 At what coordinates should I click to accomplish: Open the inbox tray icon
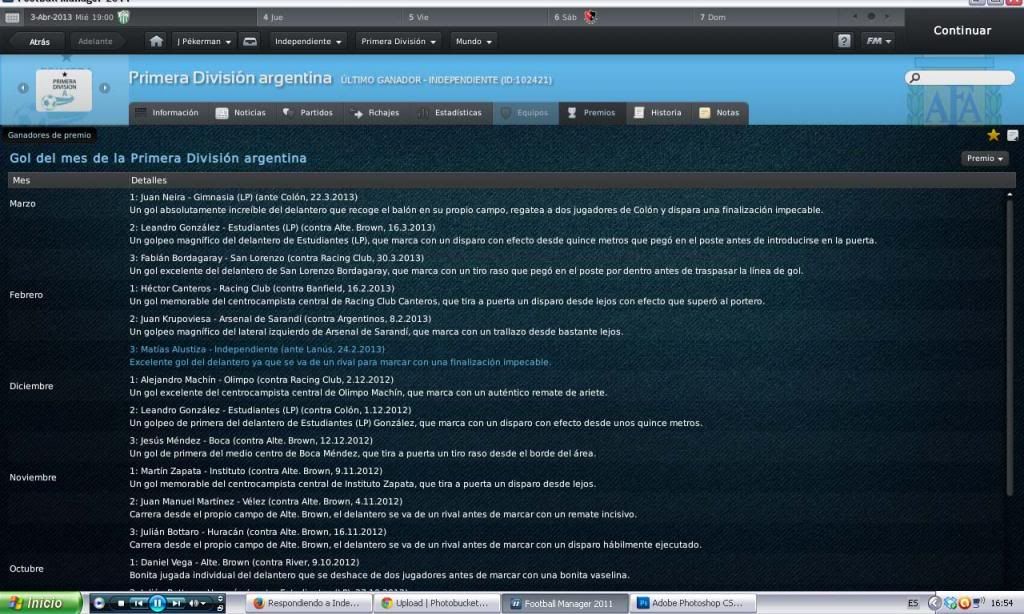249,41
